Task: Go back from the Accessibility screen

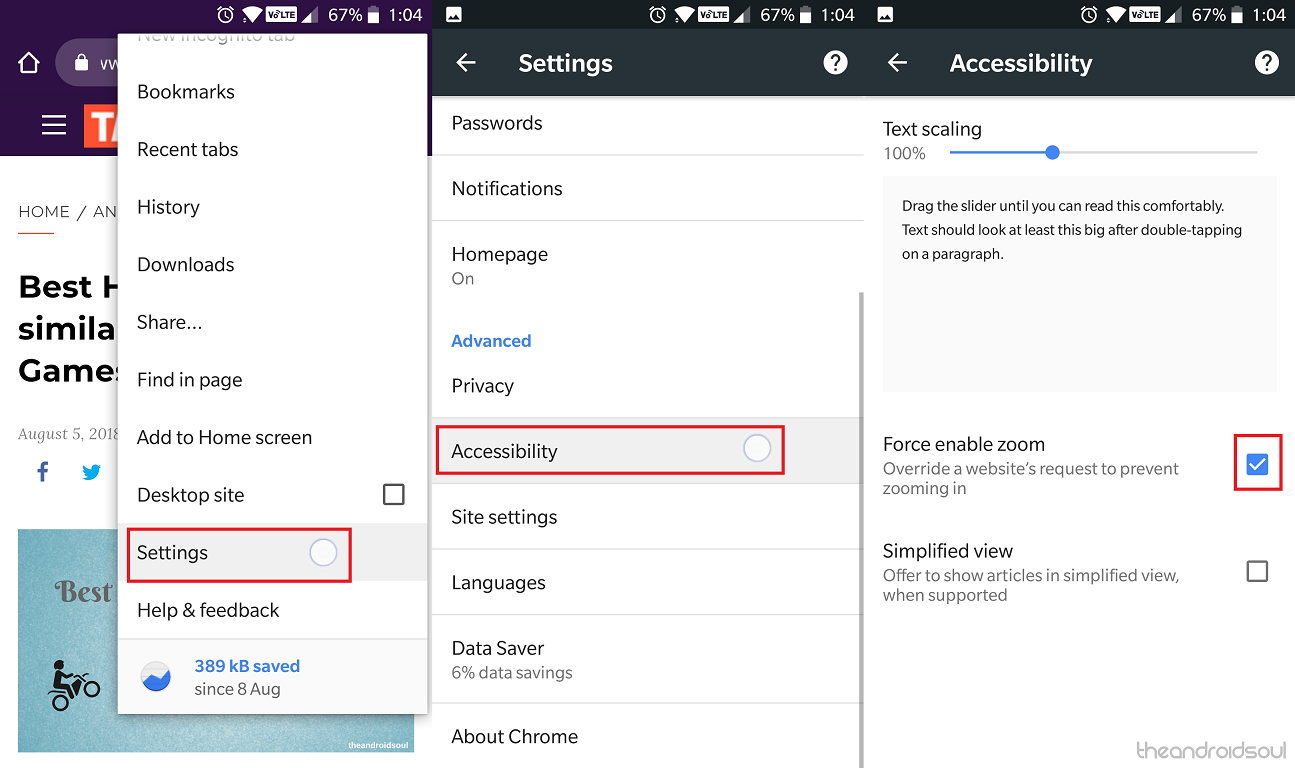Action: pyautogui.click(x=897, y=63)
